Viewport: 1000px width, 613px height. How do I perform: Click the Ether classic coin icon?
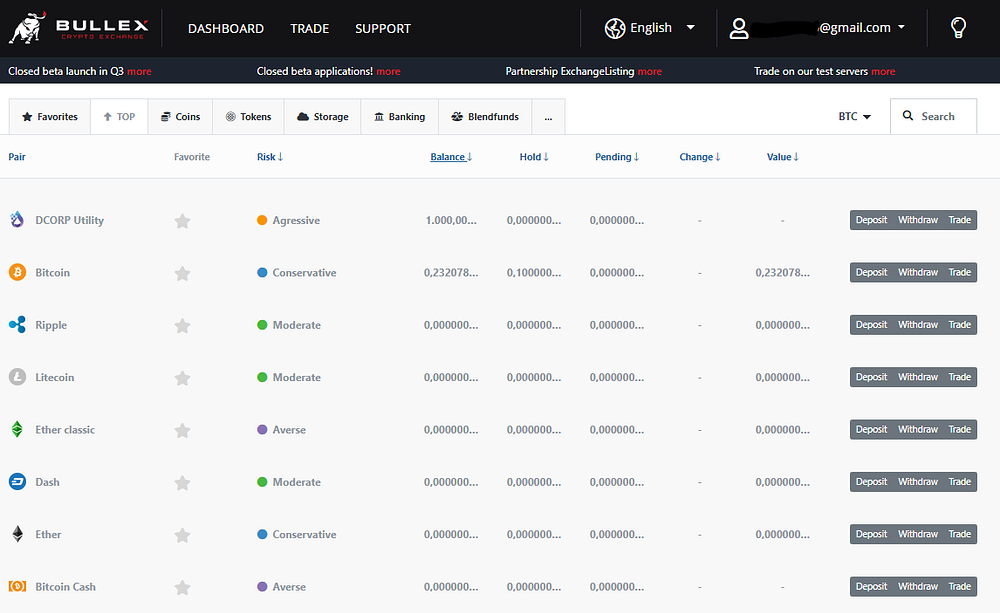17,429
